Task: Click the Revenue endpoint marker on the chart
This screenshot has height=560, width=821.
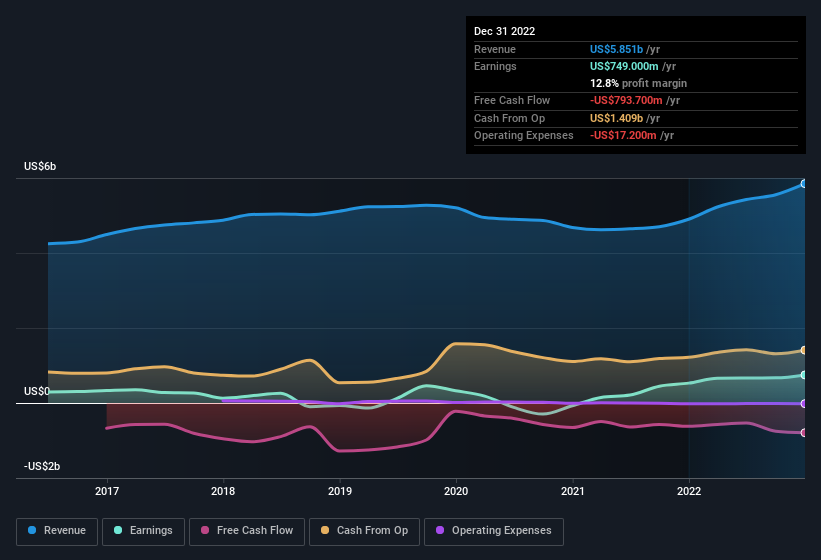Action: [x=803, y=184]
